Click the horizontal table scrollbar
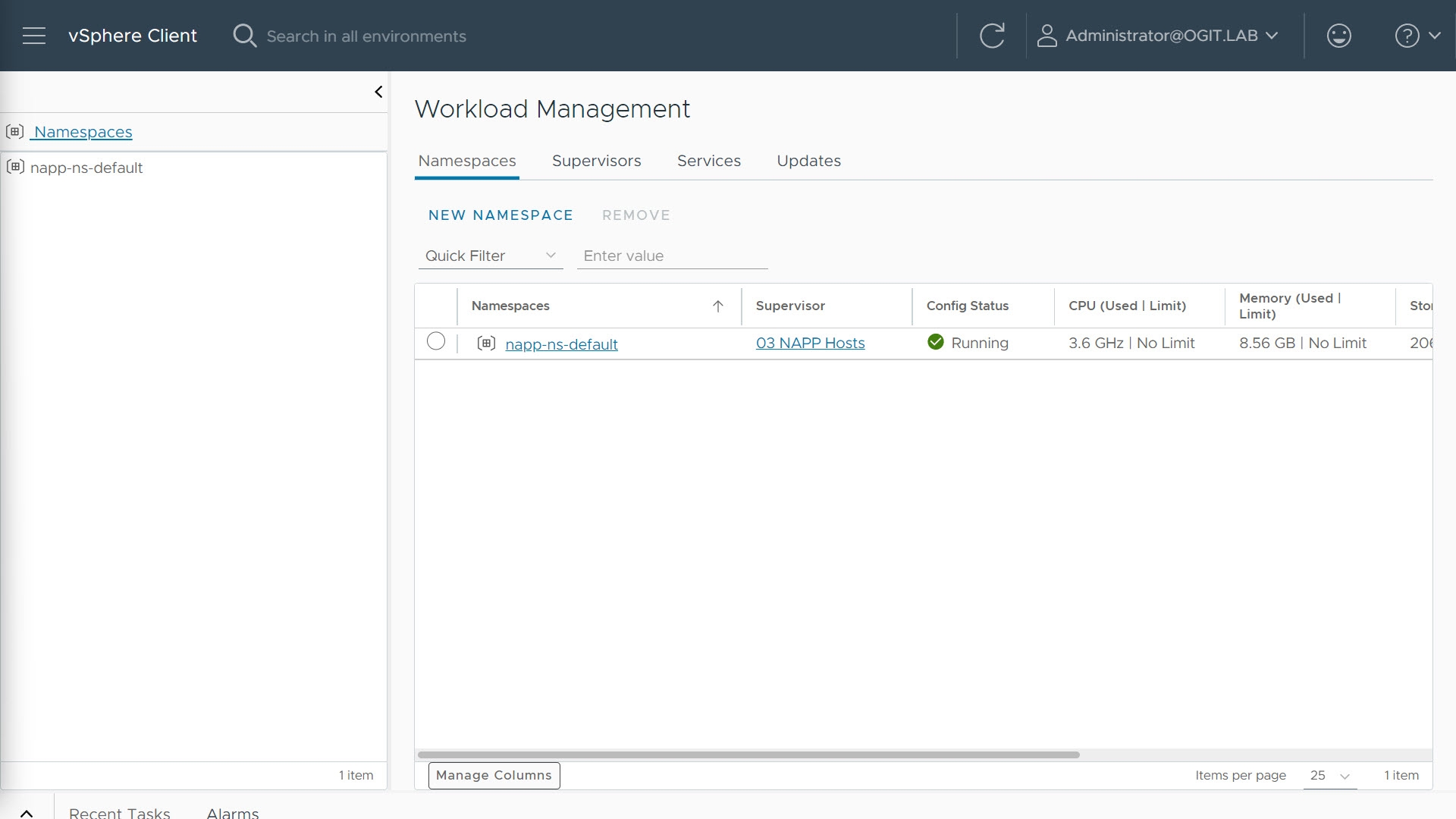Viewport: 1456px width, 819px height. tap(748, 755)
